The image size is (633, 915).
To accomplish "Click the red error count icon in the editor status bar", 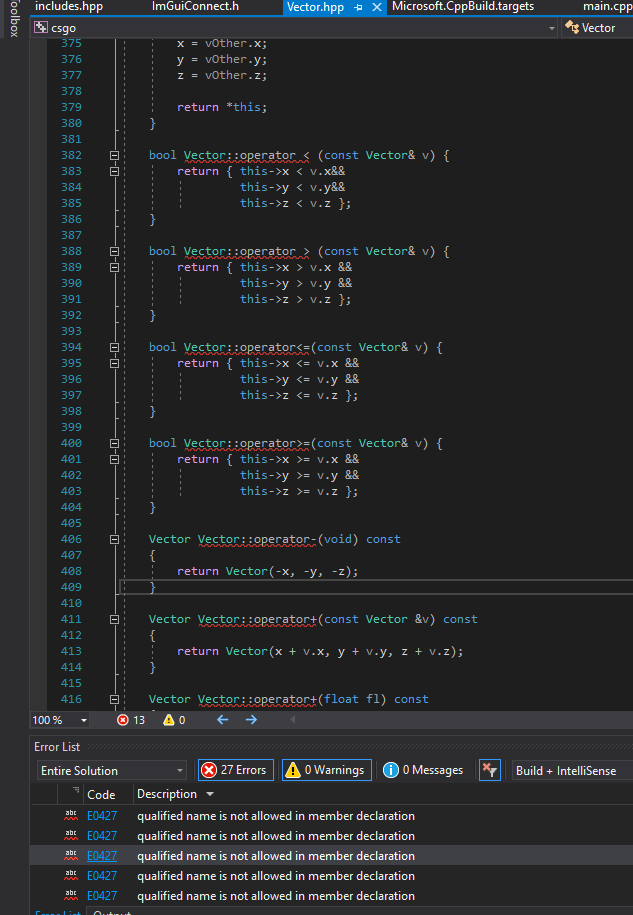I will point(123,719).
